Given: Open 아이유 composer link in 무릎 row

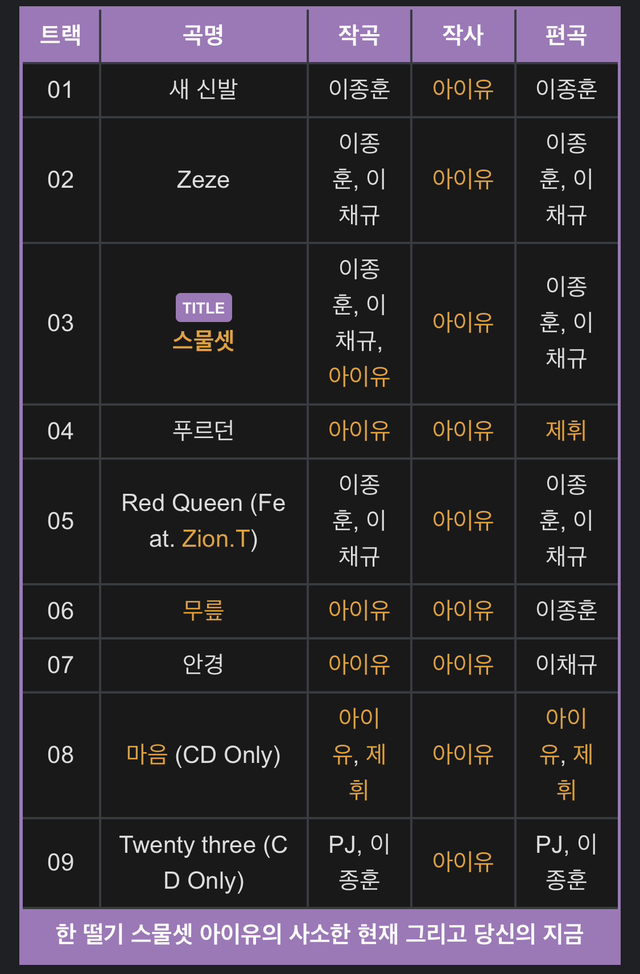Looking at the screenshot, I should pyautogui.click(x=359, y=610).
